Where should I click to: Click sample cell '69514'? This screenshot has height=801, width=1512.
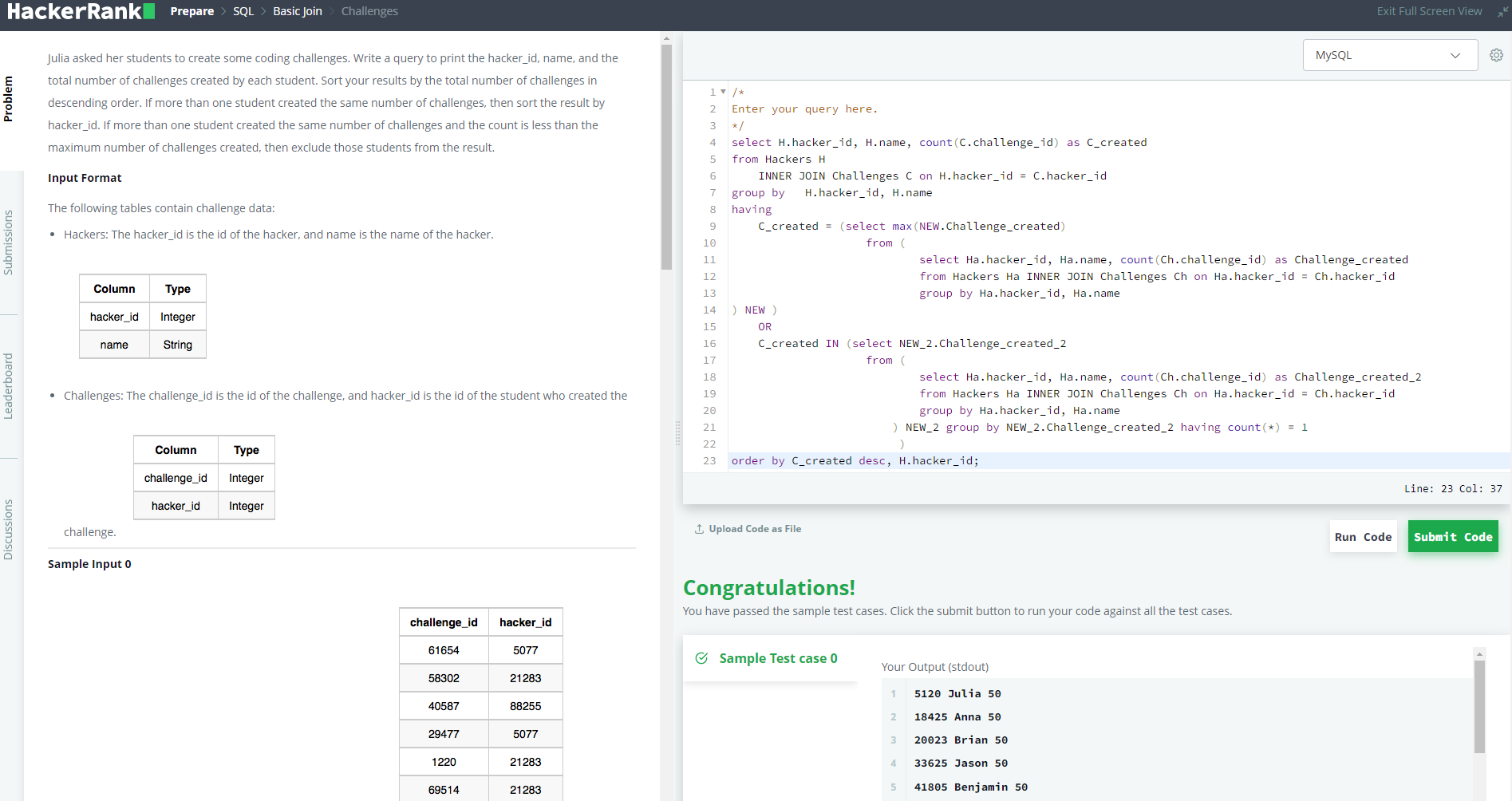click(x=444, y=790)
